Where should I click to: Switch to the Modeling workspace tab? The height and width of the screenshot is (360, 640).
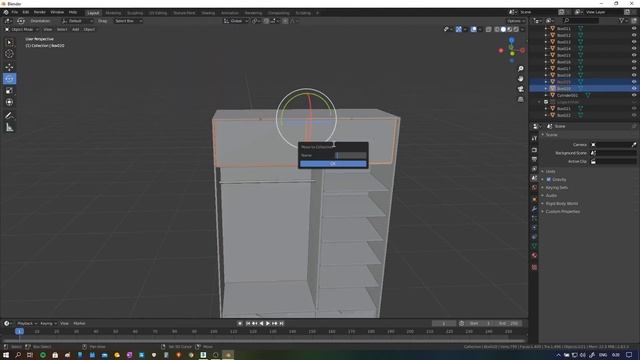coord(113,13)
